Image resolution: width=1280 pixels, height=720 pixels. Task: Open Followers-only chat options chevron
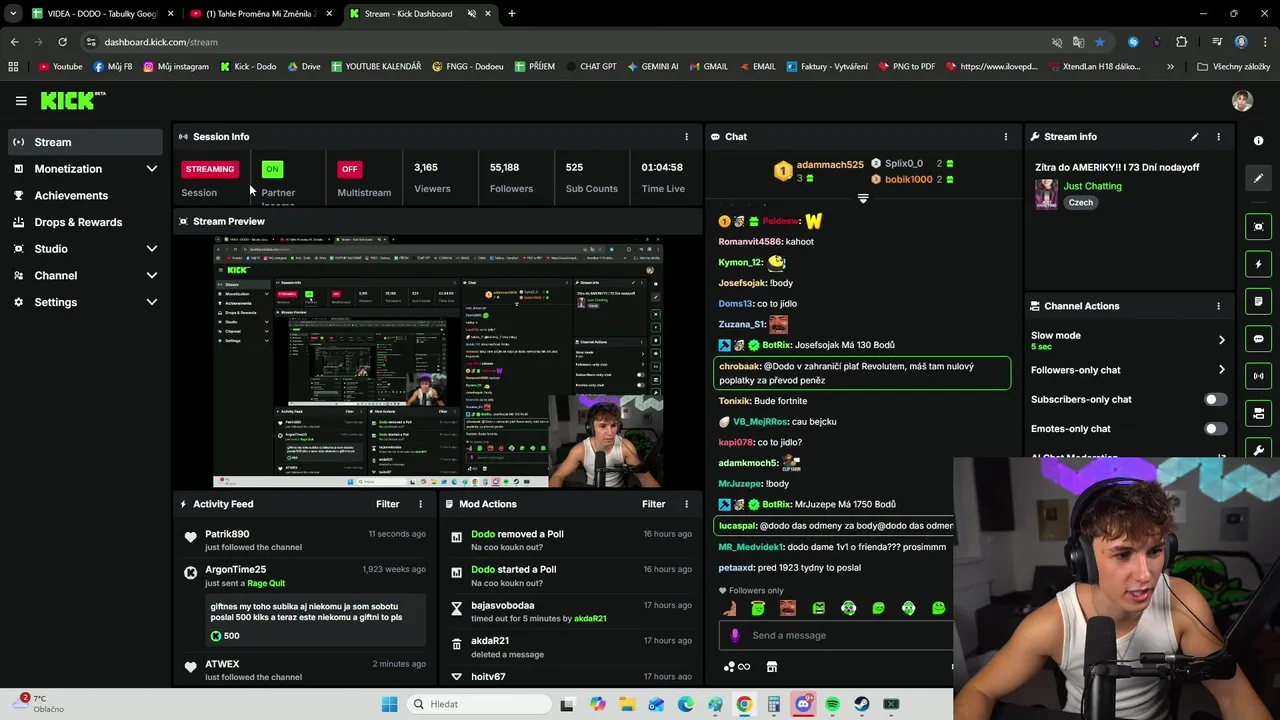1221,370
